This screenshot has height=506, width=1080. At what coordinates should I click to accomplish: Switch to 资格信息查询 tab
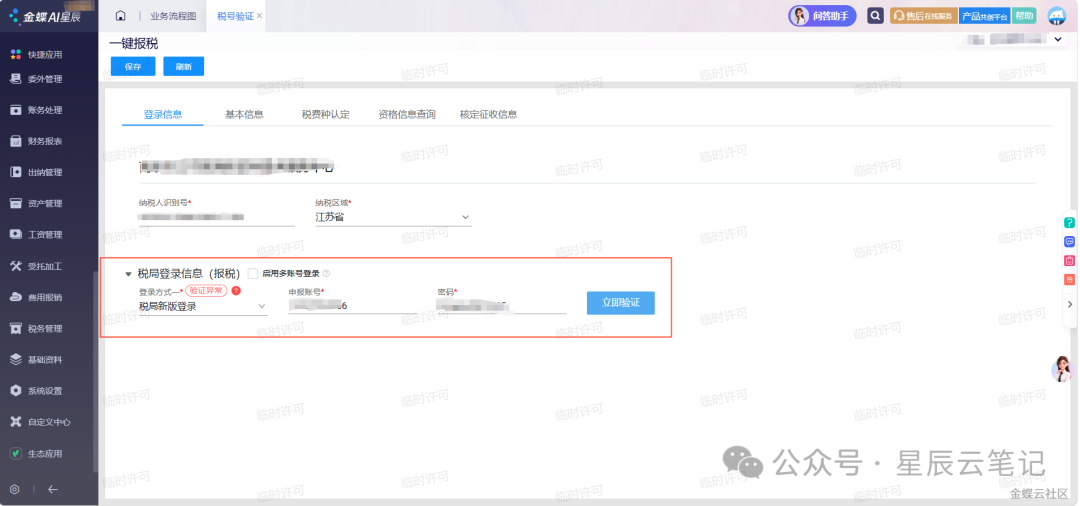pyautogui.click(x=407, y=114)
